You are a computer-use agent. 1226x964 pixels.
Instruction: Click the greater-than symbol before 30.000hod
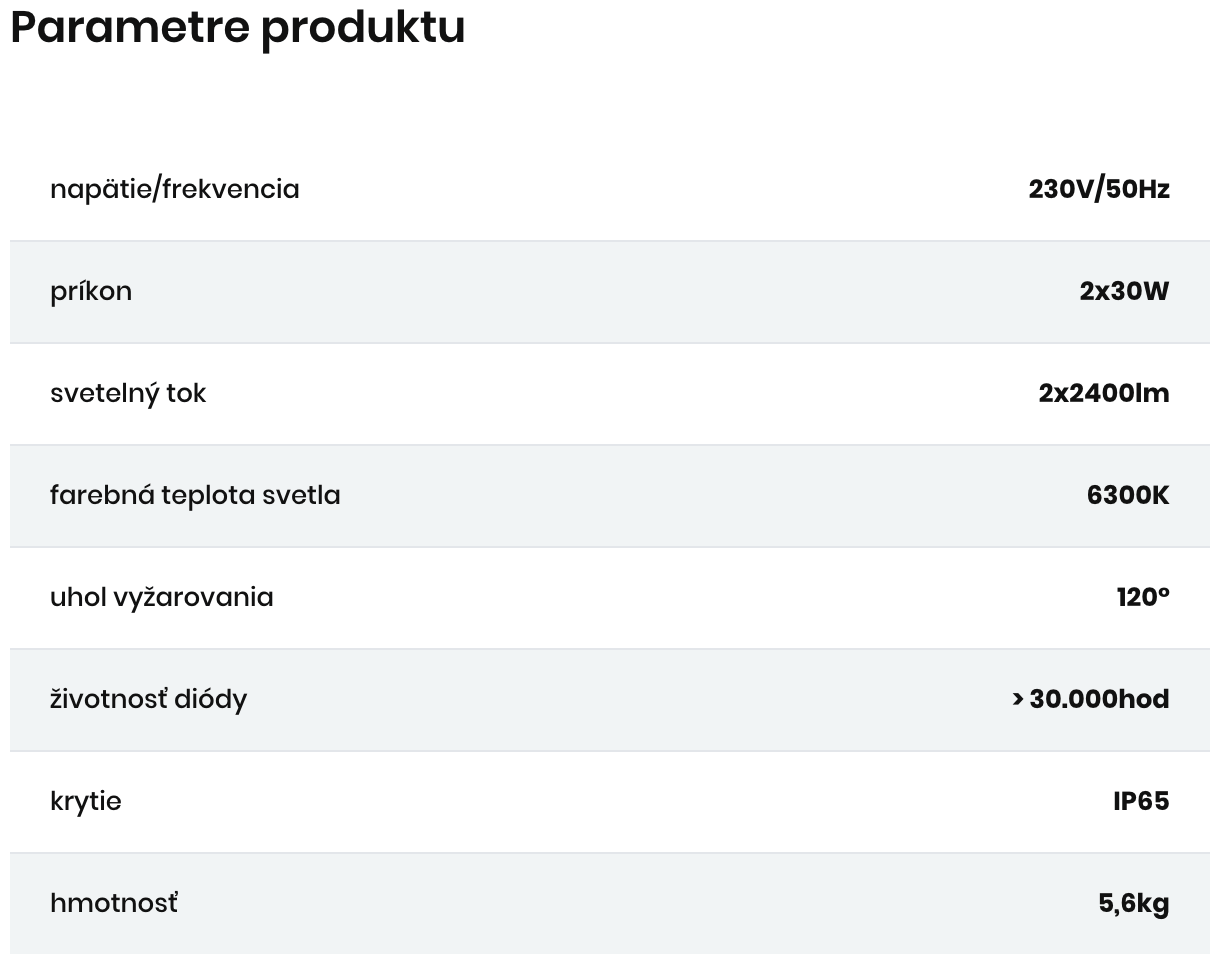pyautogui.click(x=1017, y=699)
